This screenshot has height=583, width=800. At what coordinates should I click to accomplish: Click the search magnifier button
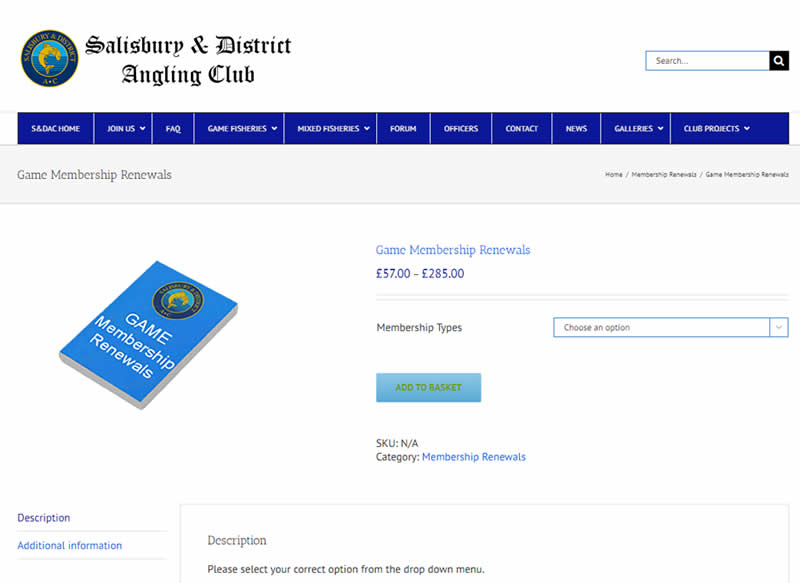coord(779,61)
